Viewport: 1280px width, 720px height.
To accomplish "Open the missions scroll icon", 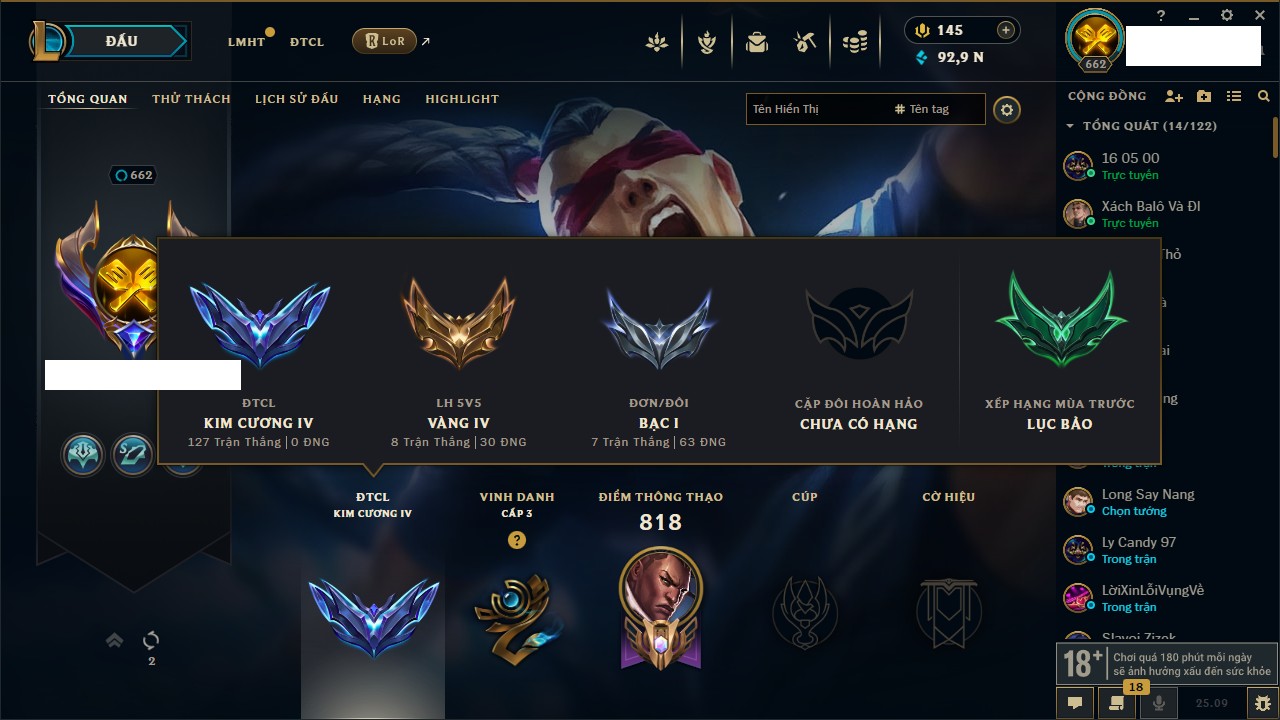I will point(1117,703).
